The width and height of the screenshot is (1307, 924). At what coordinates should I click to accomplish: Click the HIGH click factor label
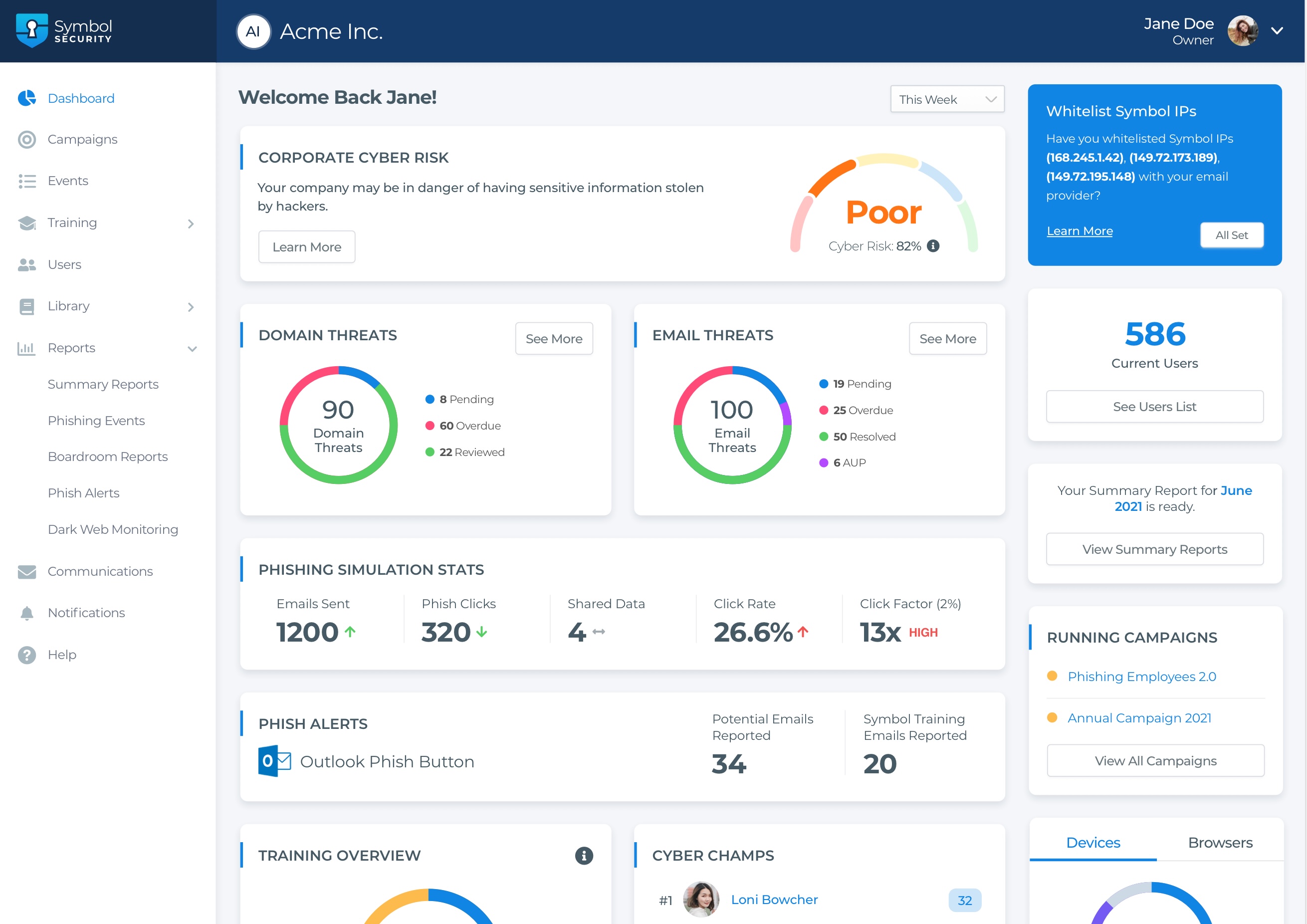923,633
